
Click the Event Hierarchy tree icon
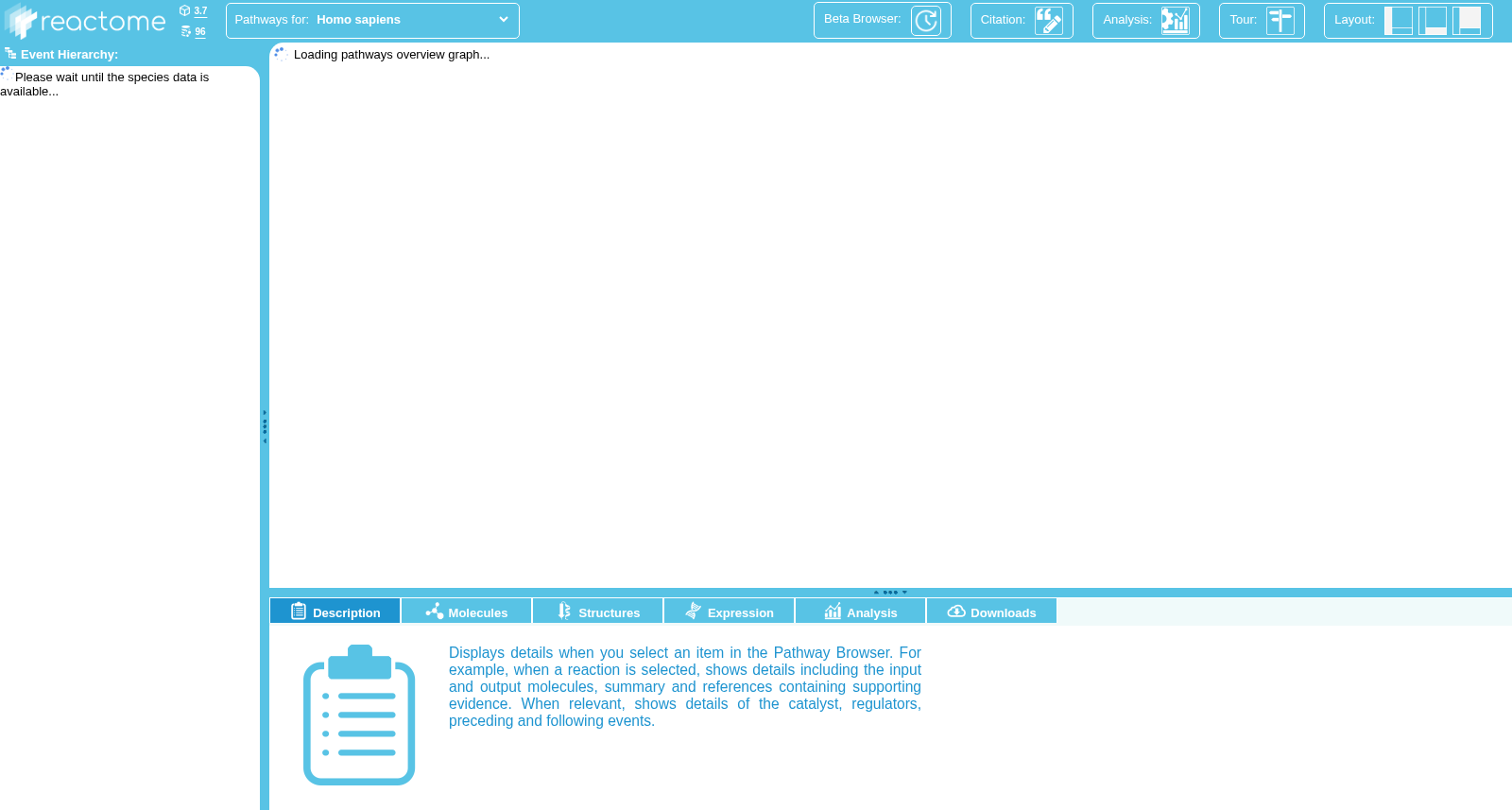coord(10,54)
